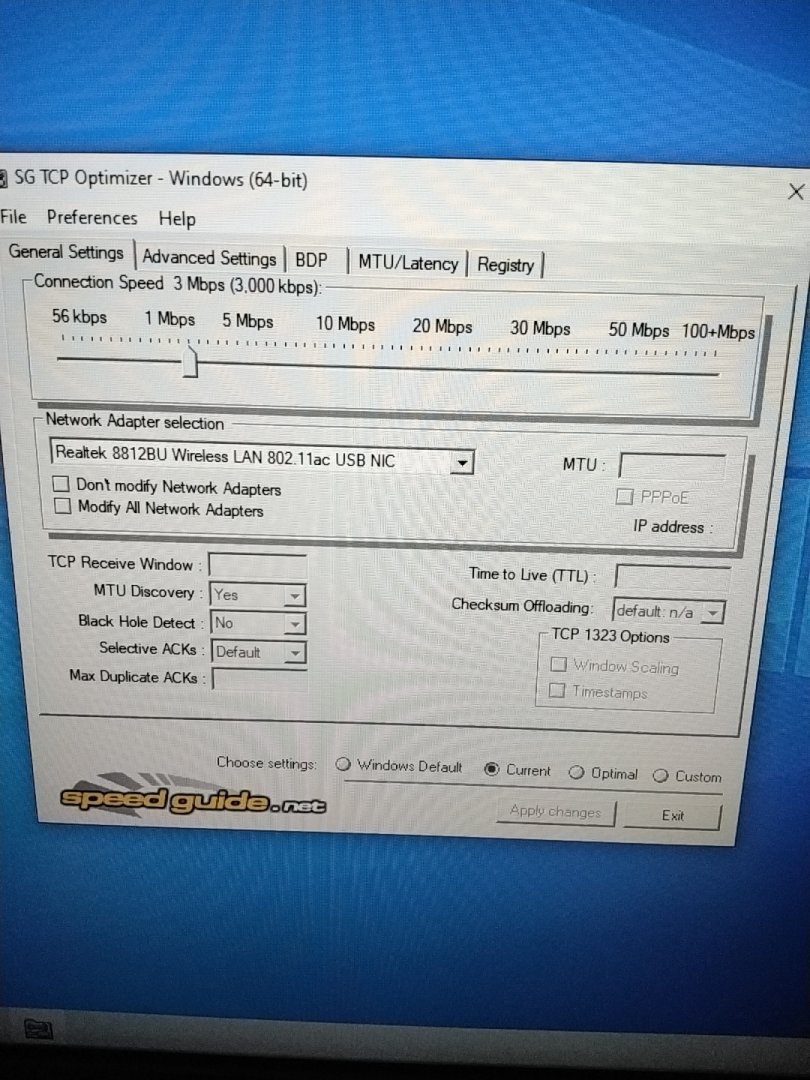Click the Exit button
Image resolution: width=810 pixels, height=1080 pixels.
pyautogui.click(x=672, y=816)
